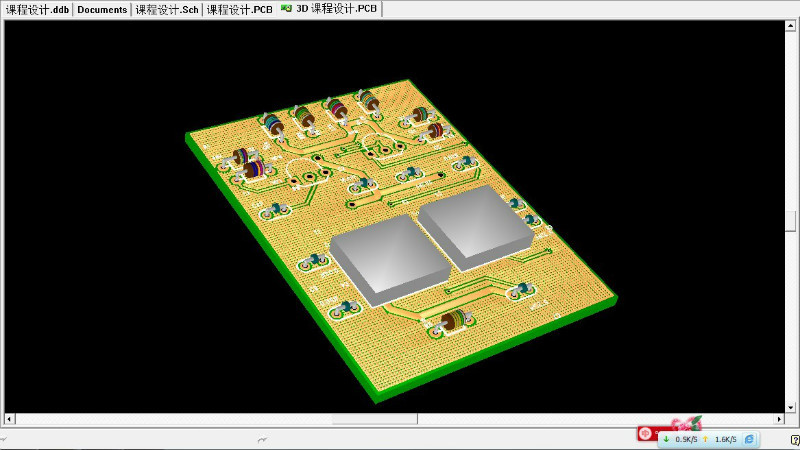Open the Documents tab
The height and width of the screenshot is (450, 800).
(102, 9)
